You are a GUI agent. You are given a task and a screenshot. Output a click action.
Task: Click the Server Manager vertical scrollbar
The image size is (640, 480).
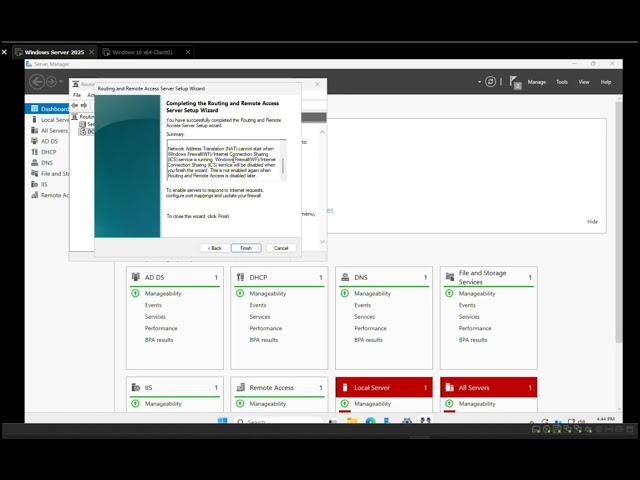pos(619,220)
